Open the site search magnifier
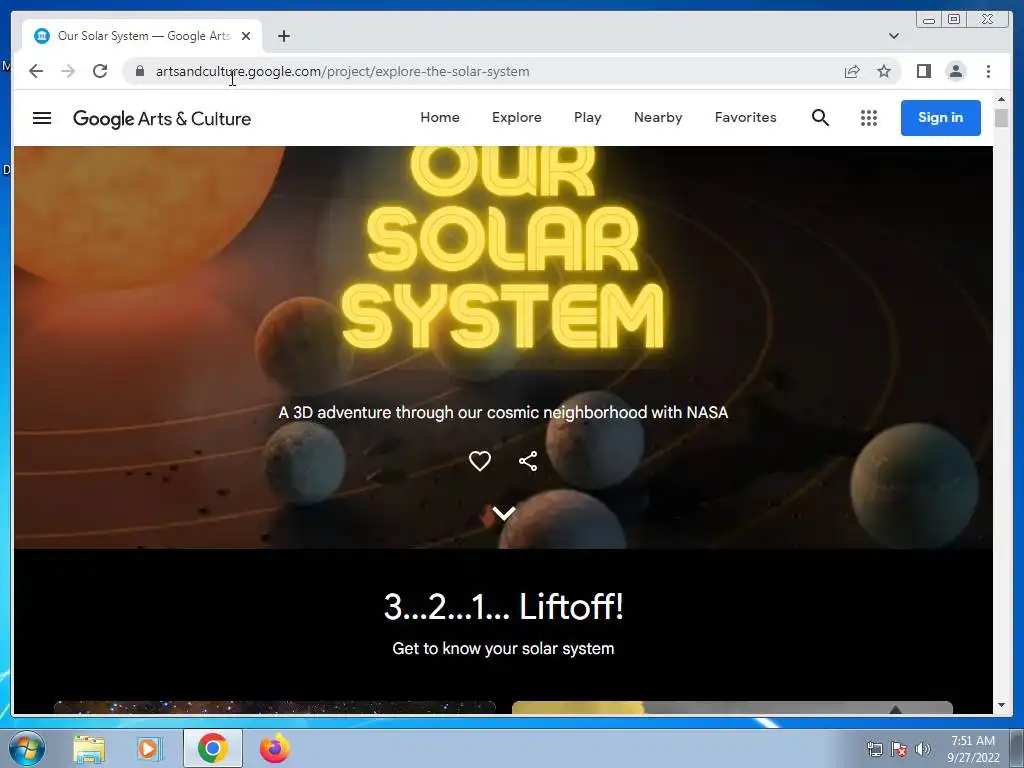Image resolution: width=1024 pixels, height=768 pixels. (820, 118)
